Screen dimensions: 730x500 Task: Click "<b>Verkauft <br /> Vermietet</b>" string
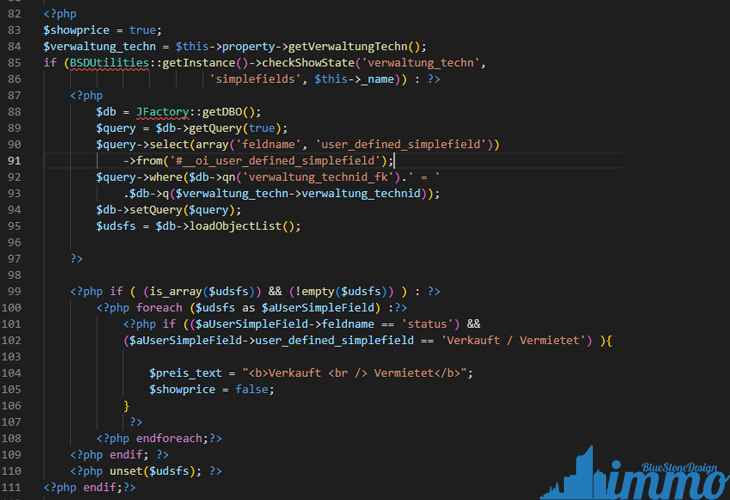354,373
